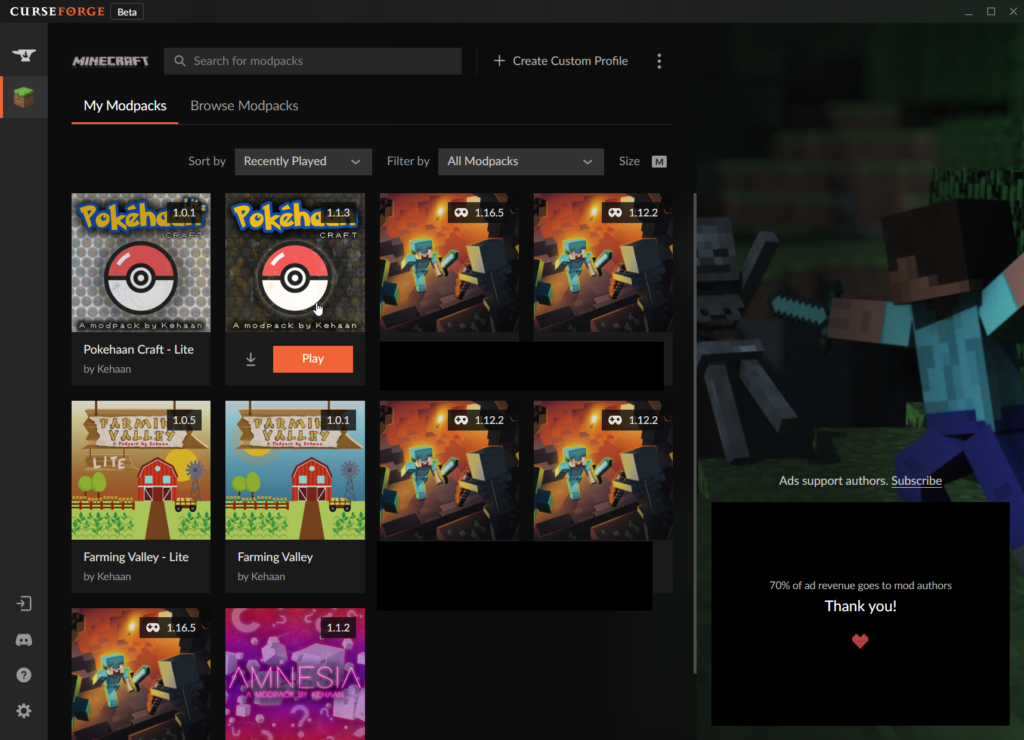1024x740 pixels.
Task: Select the Minecraft grass block game icon
Action: (24, 97)
